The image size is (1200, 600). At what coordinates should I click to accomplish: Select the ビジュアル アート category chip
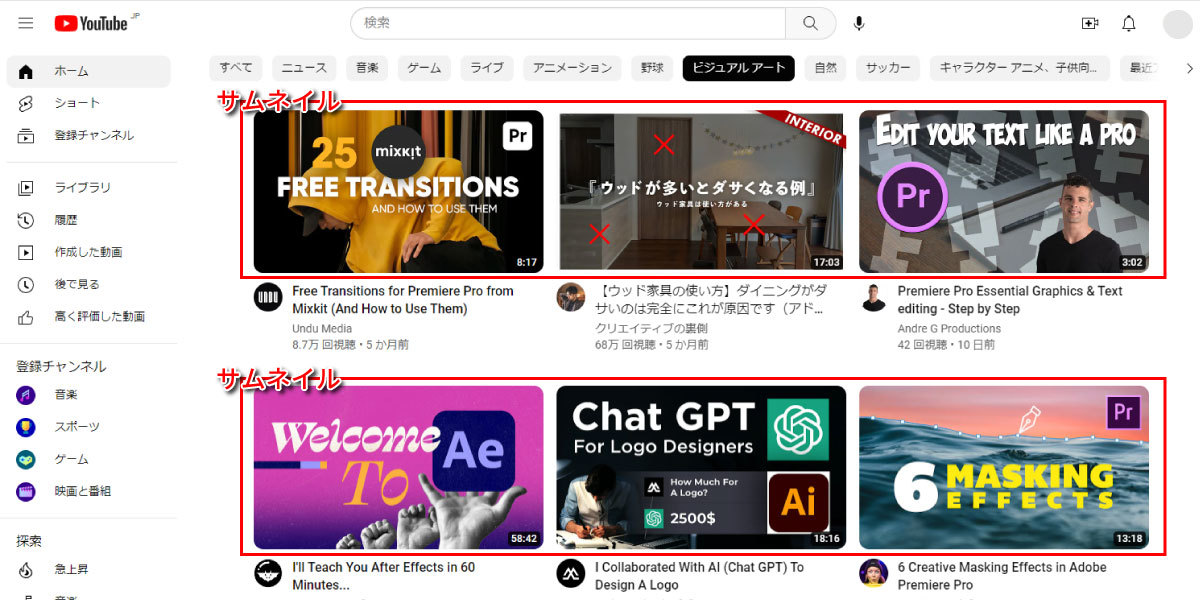(739, 68)
